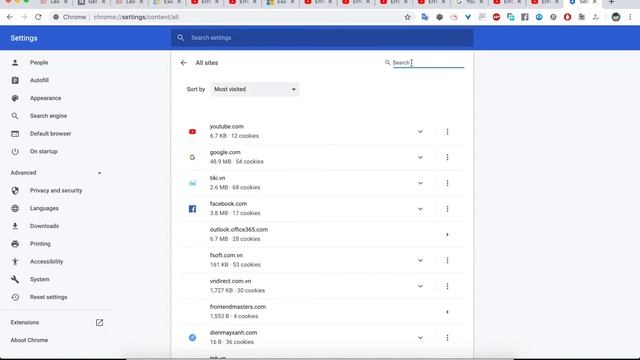Click the browser address bar URL
The height and width of the screenshot is (360, 640).
pyautogui.click(x=136, y=17)
